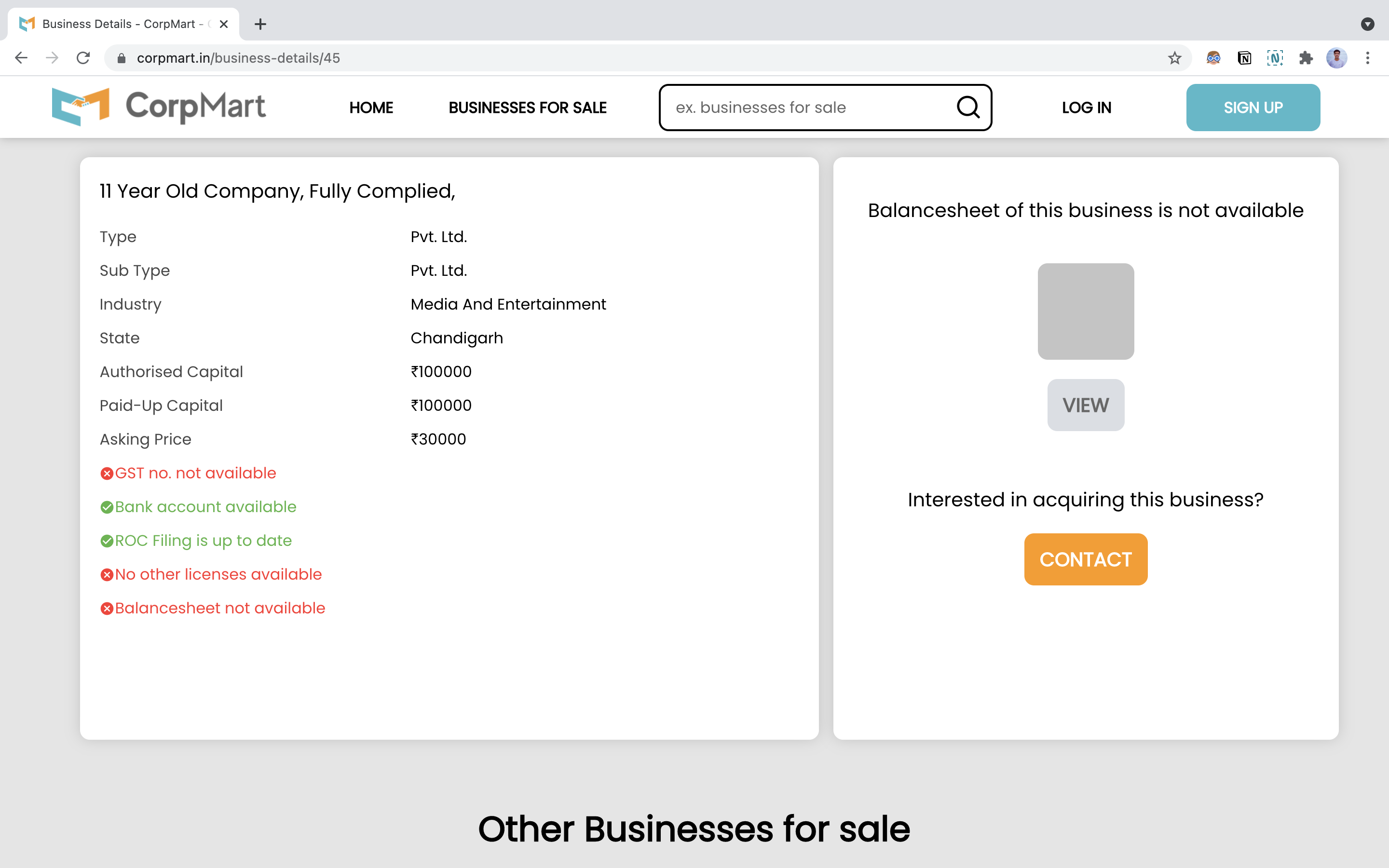Click the orange CONTACT button
The width and height of the screenshot is (1389, 868).
(x=1085, y=559)
